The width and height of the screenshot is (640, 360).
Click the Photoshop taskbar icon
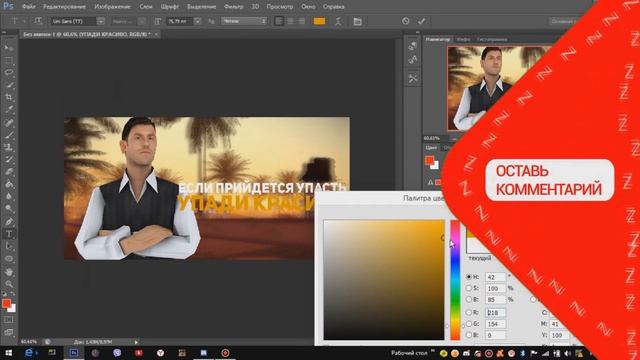click(x=74, y=353)
